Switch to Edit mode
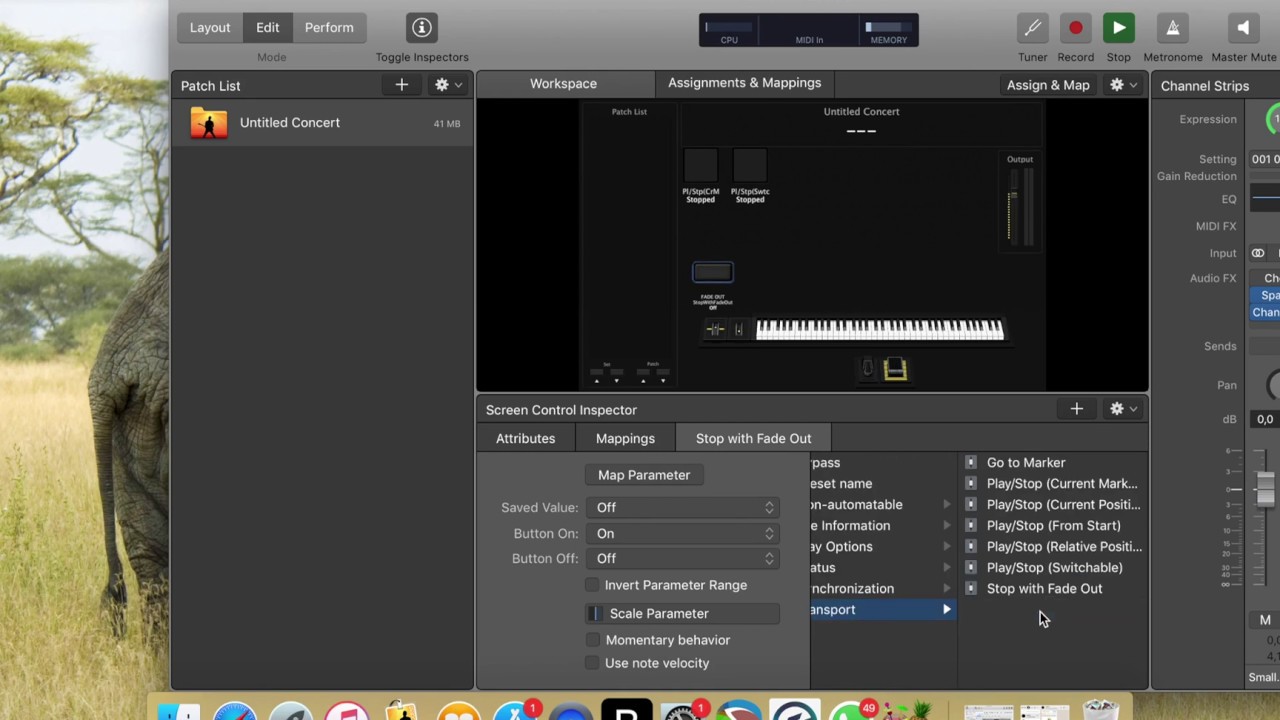 click(267, 28)
